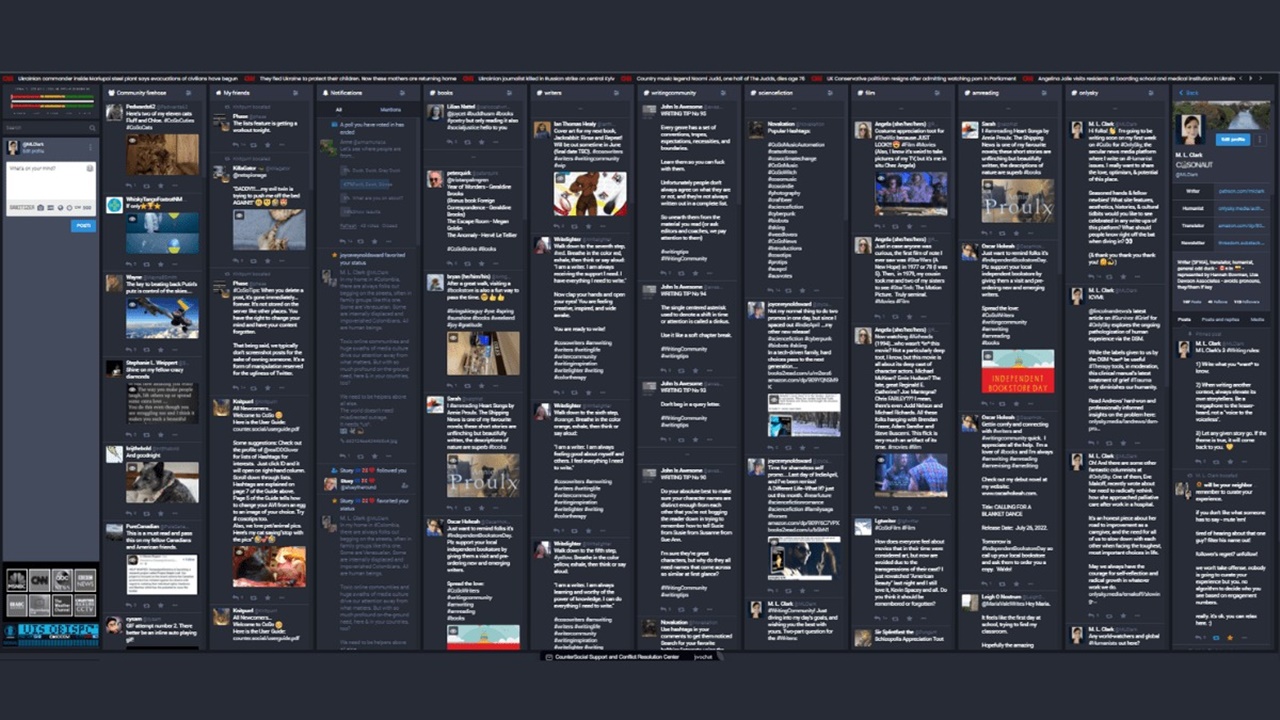Image resolution: width=1280 pixels, height=720 pixels.
Task: Switch to the Mentions notifications tab
Action: pos(391,110)
